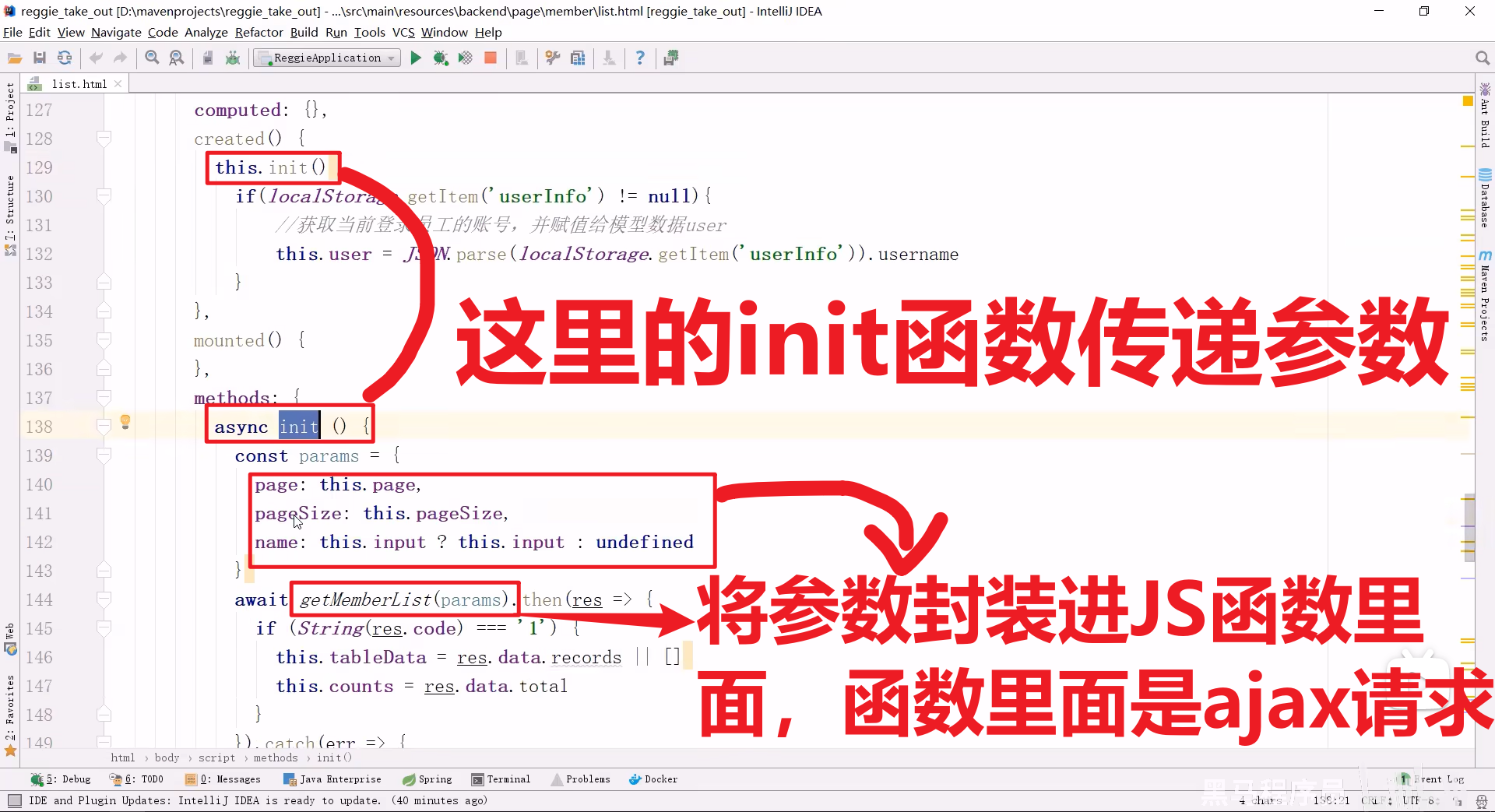This screenshot has width=1495, height=812.
Task: Open the Navigate menu
Action: 116,33
